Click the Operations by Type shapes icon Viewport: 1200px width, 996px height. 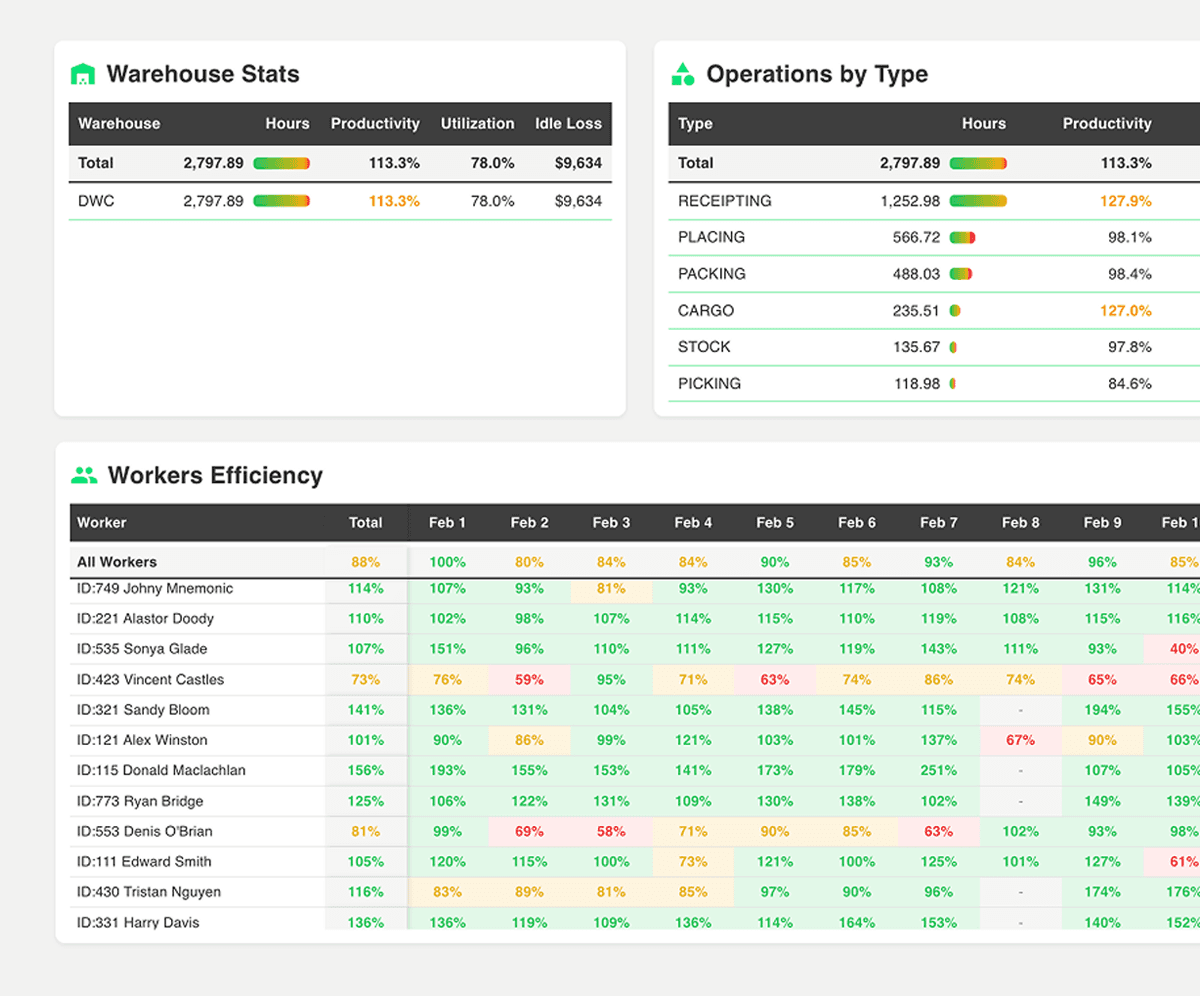[682, 74]
